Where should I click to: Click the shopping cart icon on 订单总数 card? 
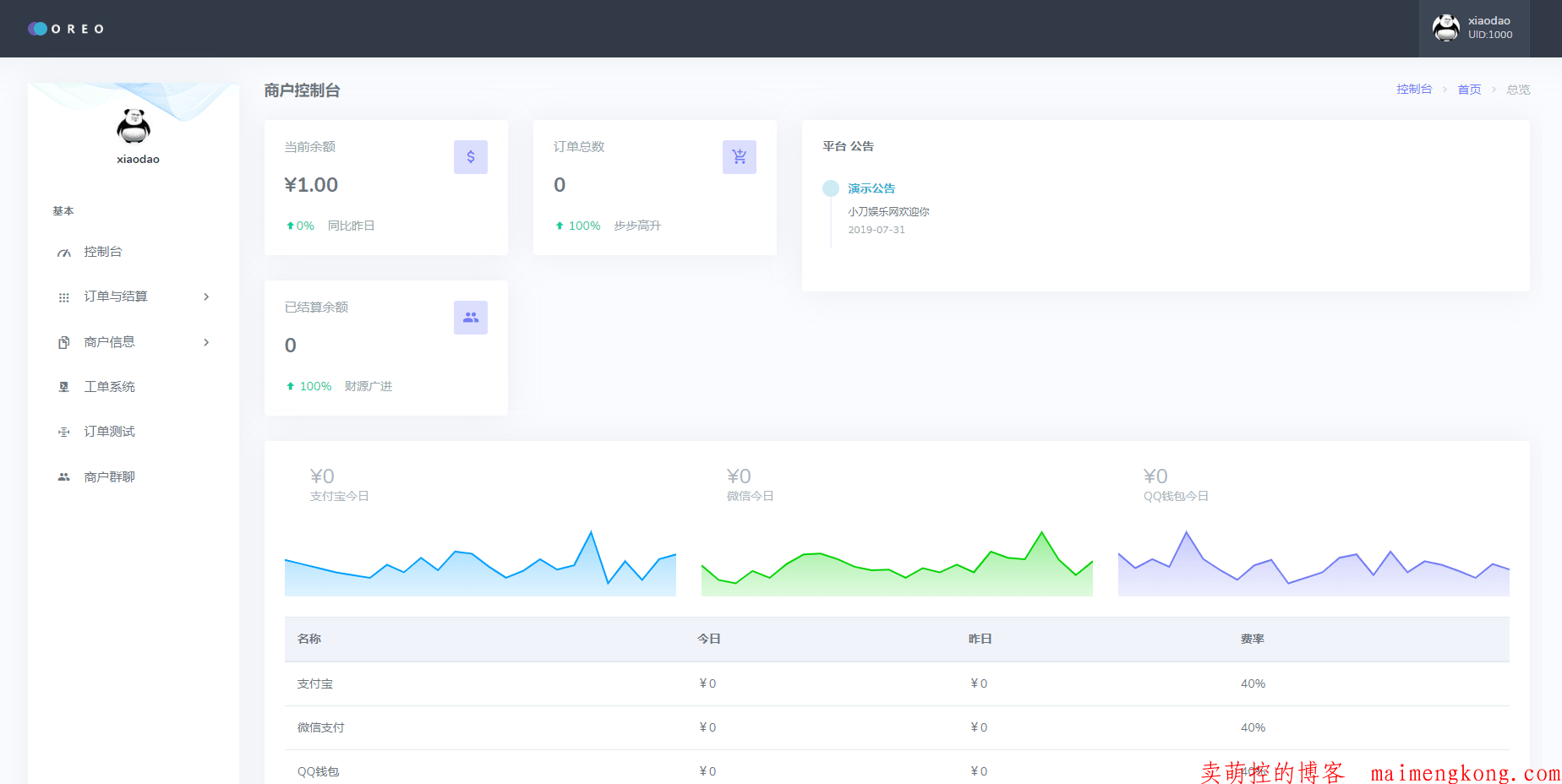(740, 157)
